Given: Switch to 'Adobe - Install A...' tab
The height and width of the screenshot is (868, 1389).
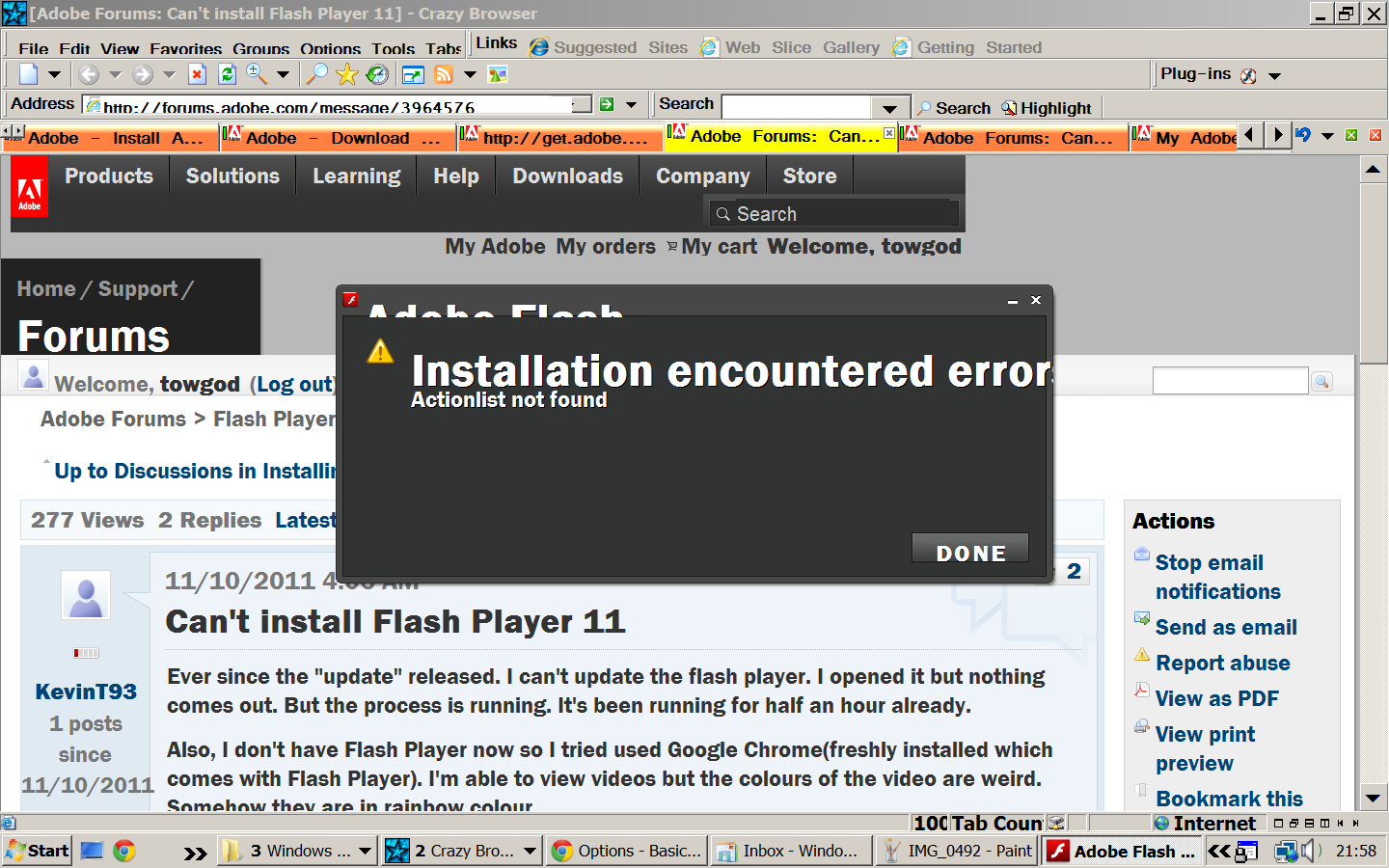Looking at the screenshot, I should (111, 138).
